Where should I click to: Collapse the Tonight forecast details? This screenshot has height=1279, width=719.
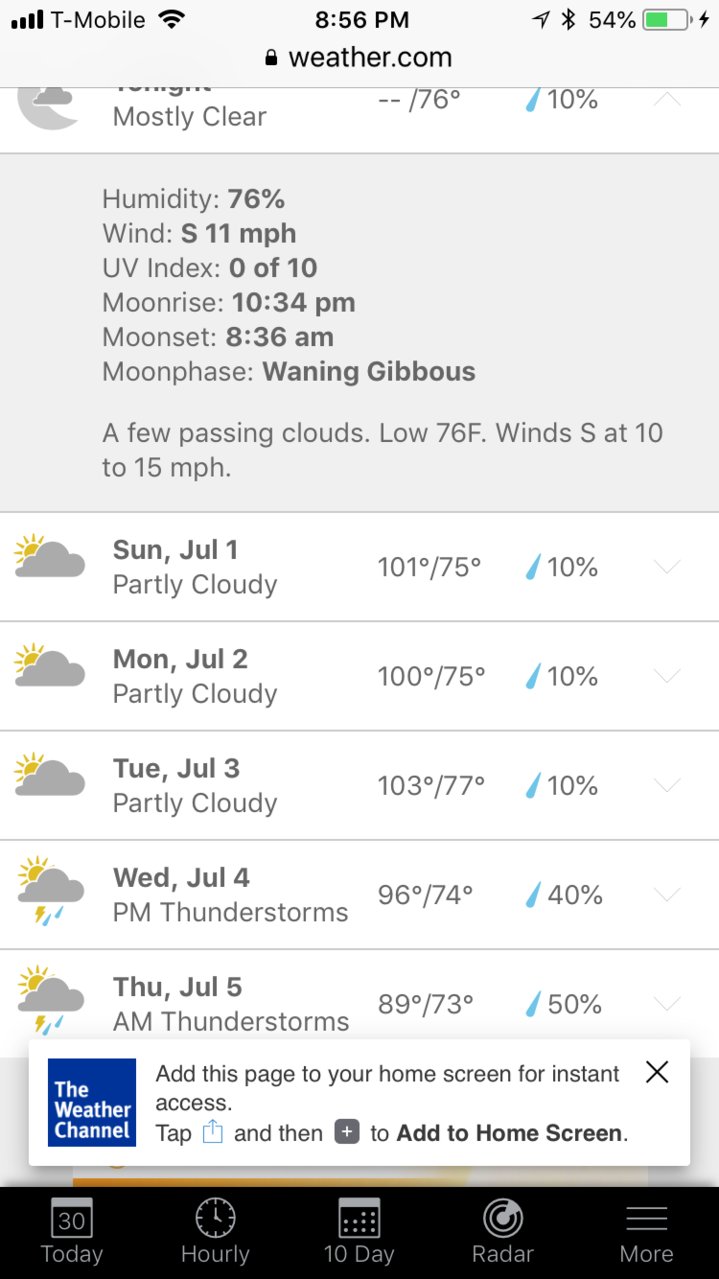tap(667, 99)
